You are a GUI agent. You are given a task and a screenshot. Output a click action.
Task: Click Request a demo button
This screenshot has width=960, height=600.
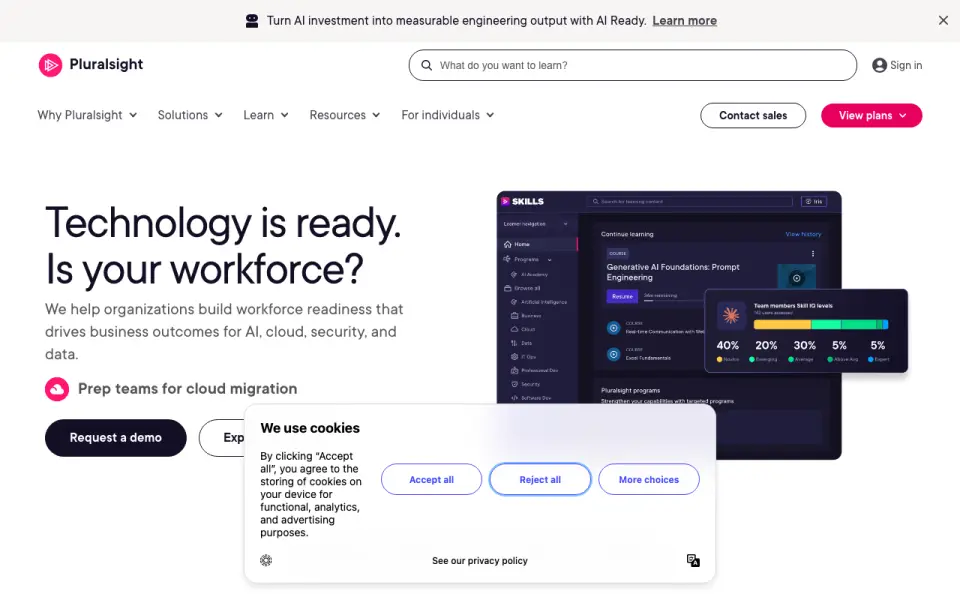click(116, 438)
